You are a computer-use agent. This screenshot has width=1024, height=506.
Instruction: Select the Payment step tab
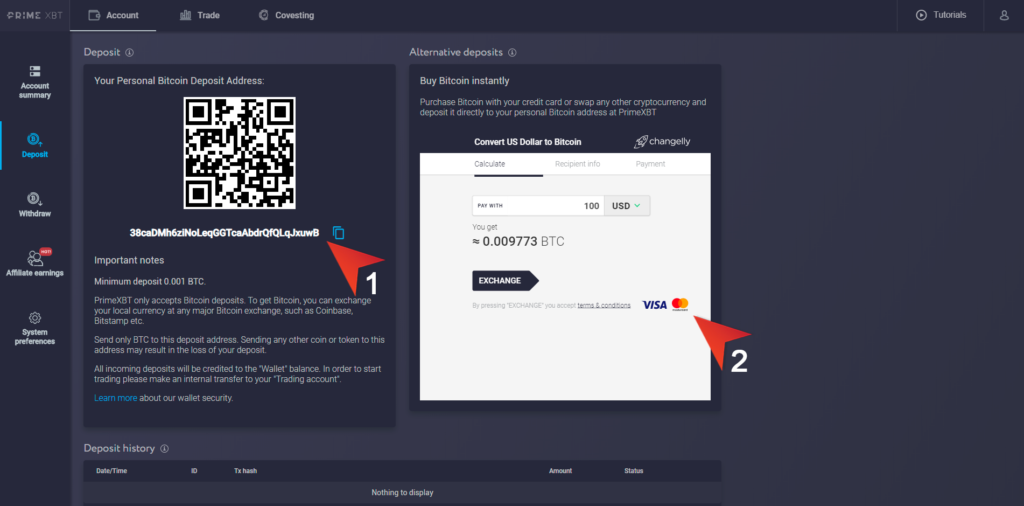[650, 164]
